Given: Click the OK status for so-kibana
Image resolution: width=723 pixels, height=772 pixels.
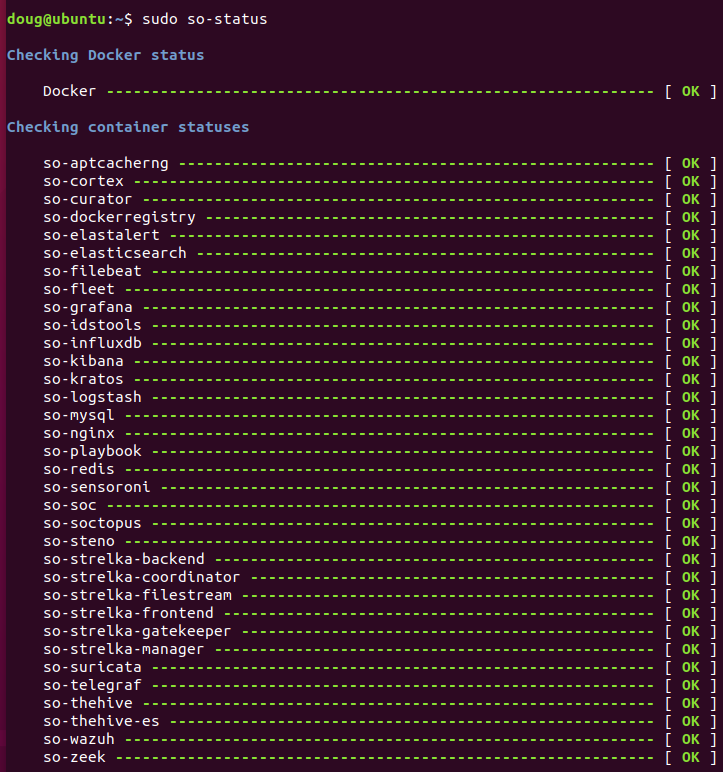Looking at the screenshot, I should pos(690,361).
